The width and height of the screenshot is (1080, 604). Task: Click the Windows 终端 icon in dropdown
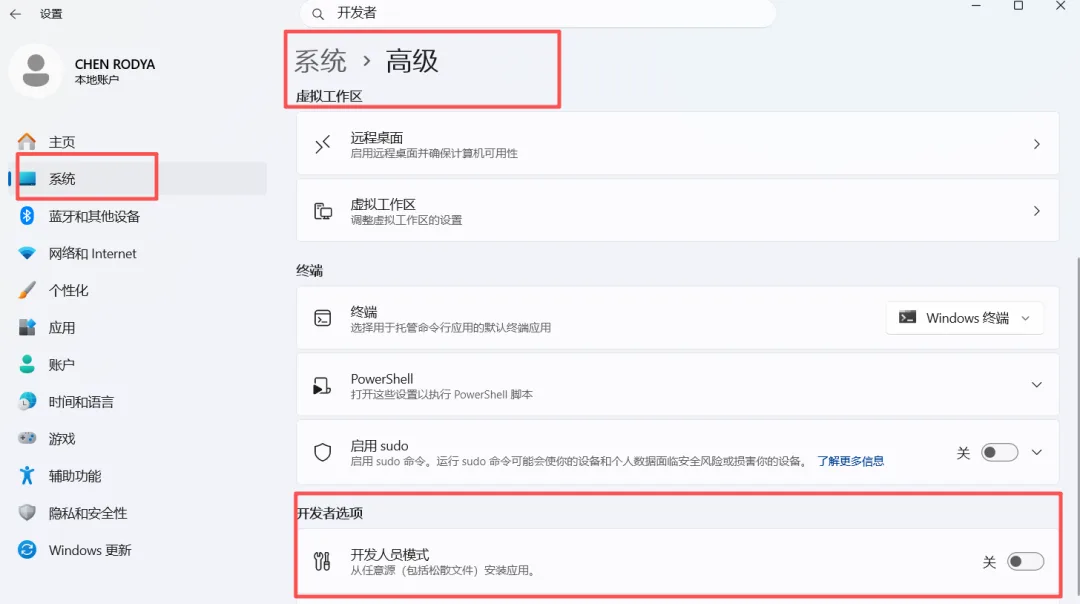pos(907,317)
